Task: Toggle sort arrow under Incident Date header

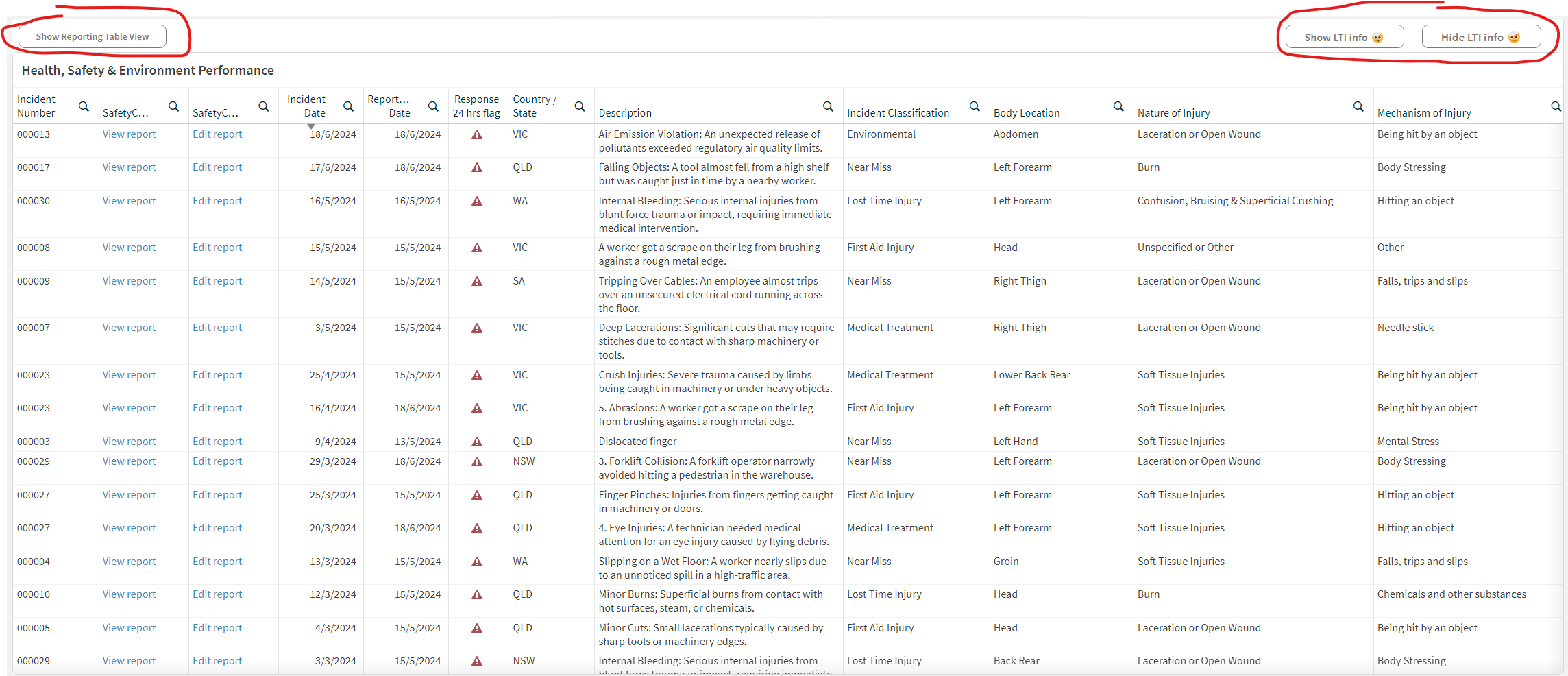Action: click(x=311, y=127)
